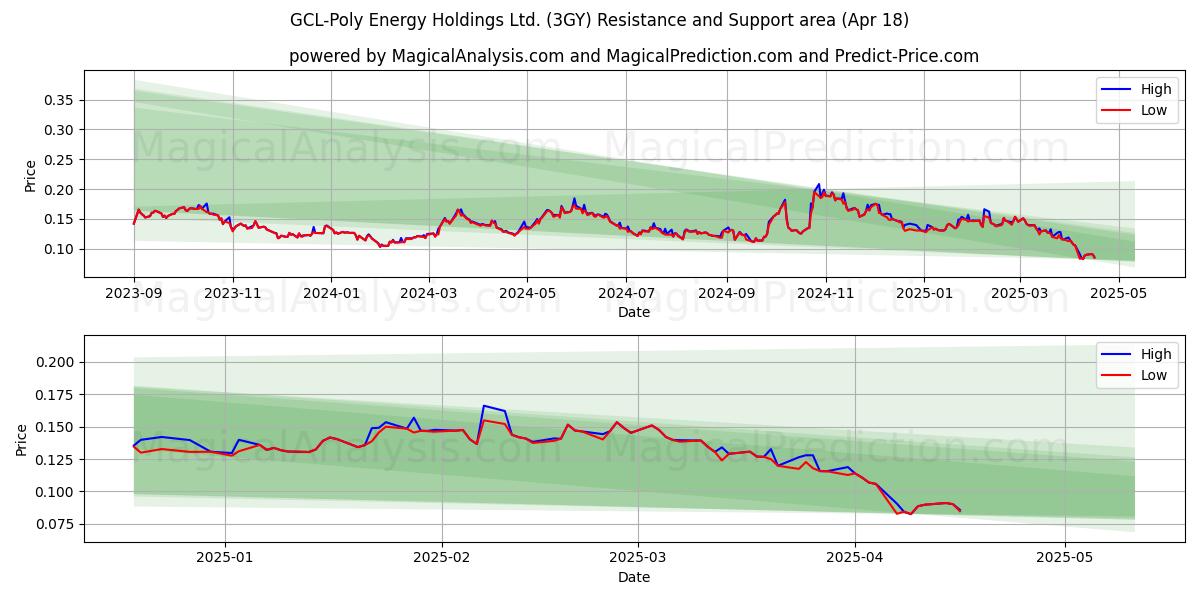Click the 2025-03 tick label on top chart
The width and height of the screenshot is (1200, 600).
(1020, 292)
